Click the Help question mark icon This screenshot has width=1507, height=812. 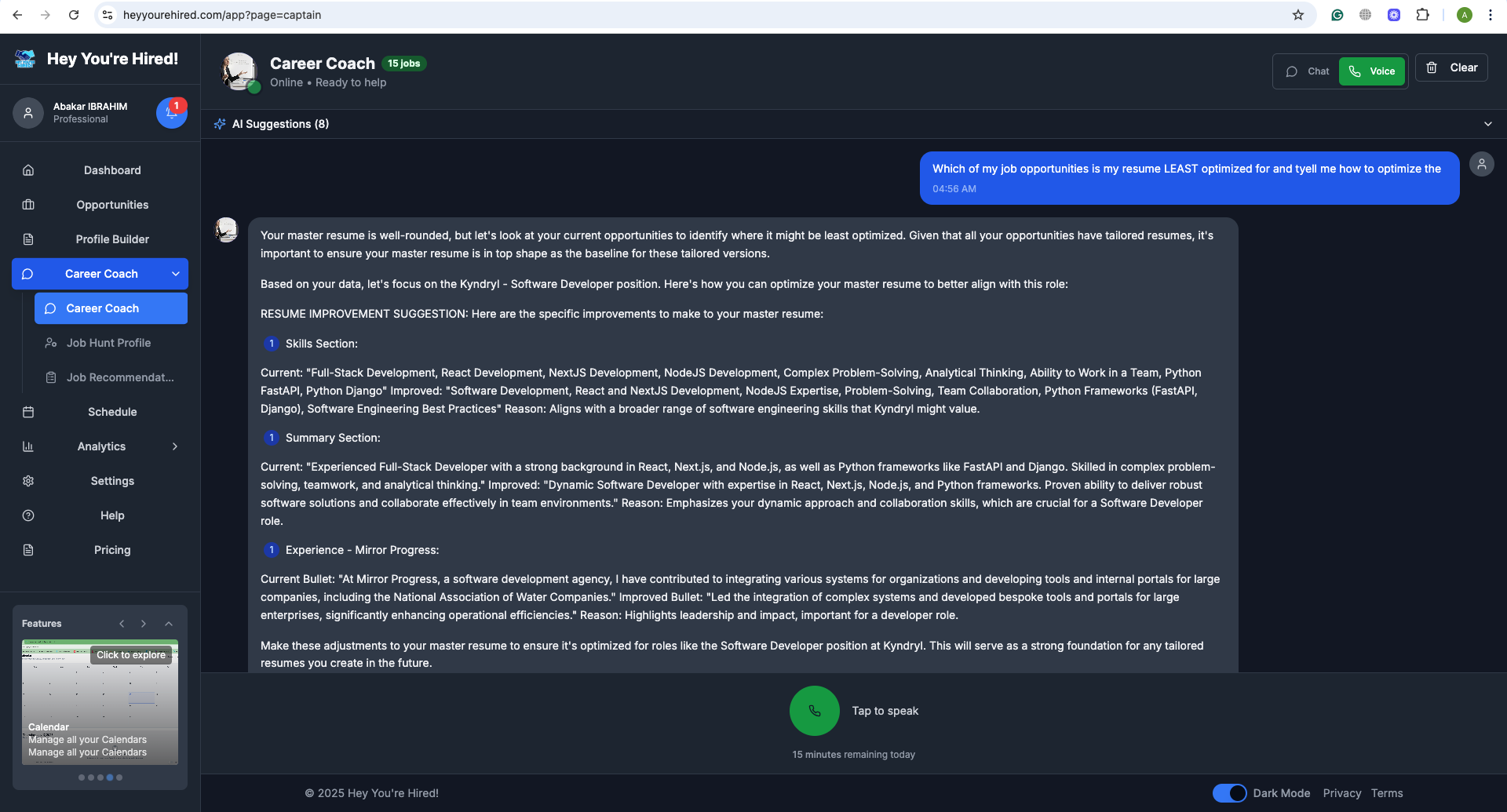click(x=28, y=515)
